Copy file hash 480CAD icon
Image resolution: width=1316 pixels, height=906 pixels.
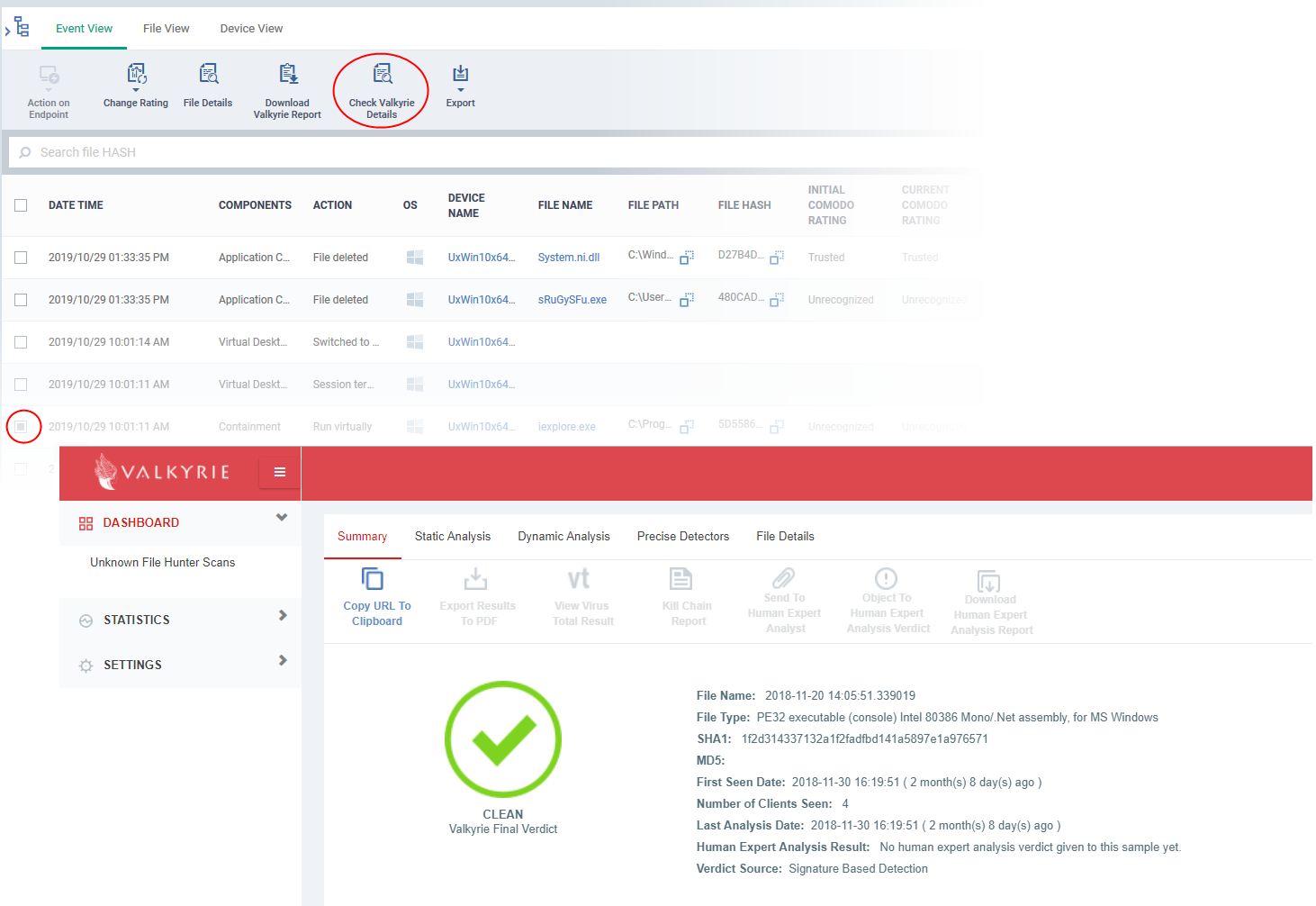(x=777, y=300)
